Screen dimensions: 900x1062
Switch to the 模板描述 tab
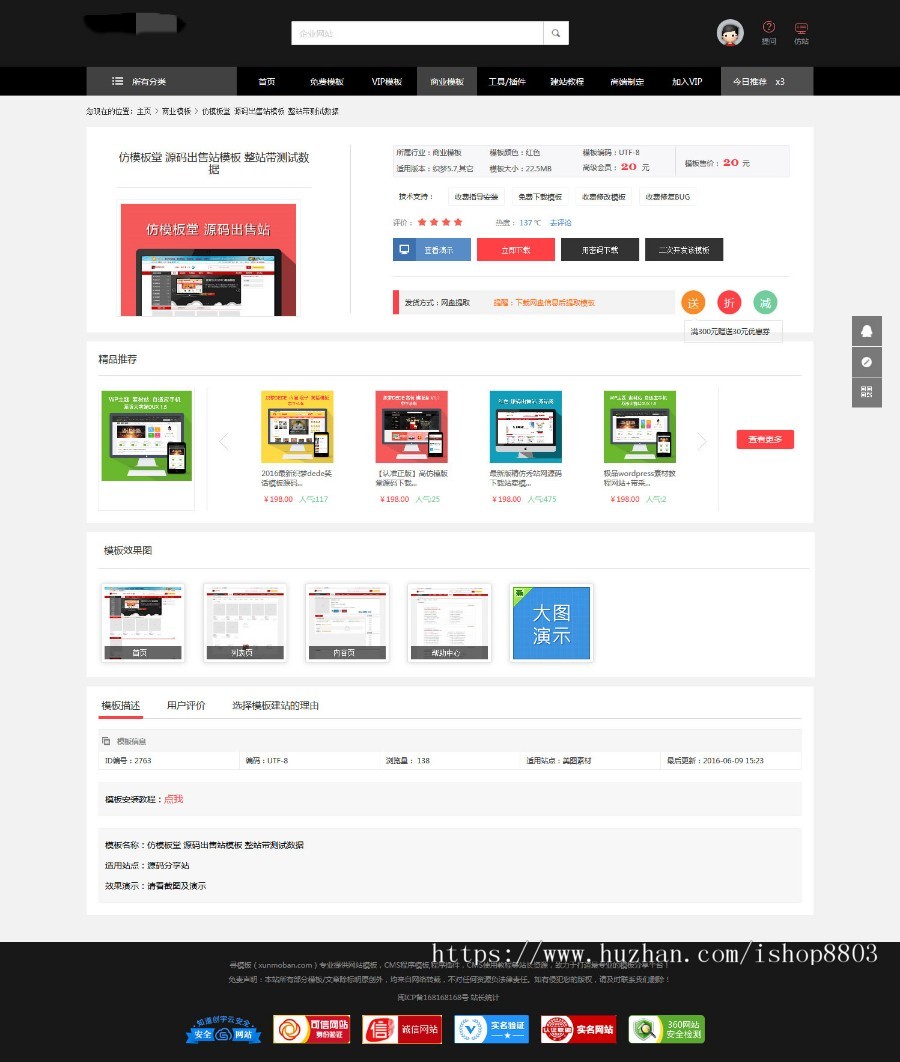pyautogui.click(x=121, y=706)
